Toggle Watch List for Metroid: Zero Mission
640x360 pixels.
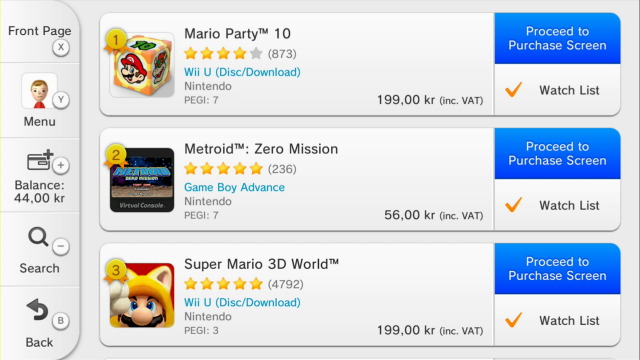(x=557, y=204)
